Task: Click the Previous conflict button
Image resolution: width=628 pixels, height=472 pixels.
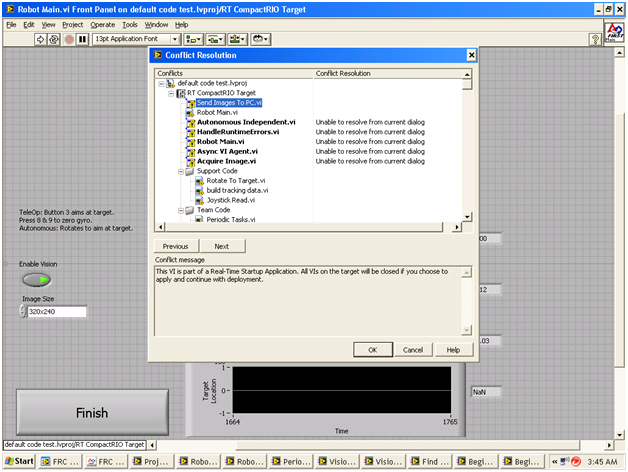Action: point(176,246)
